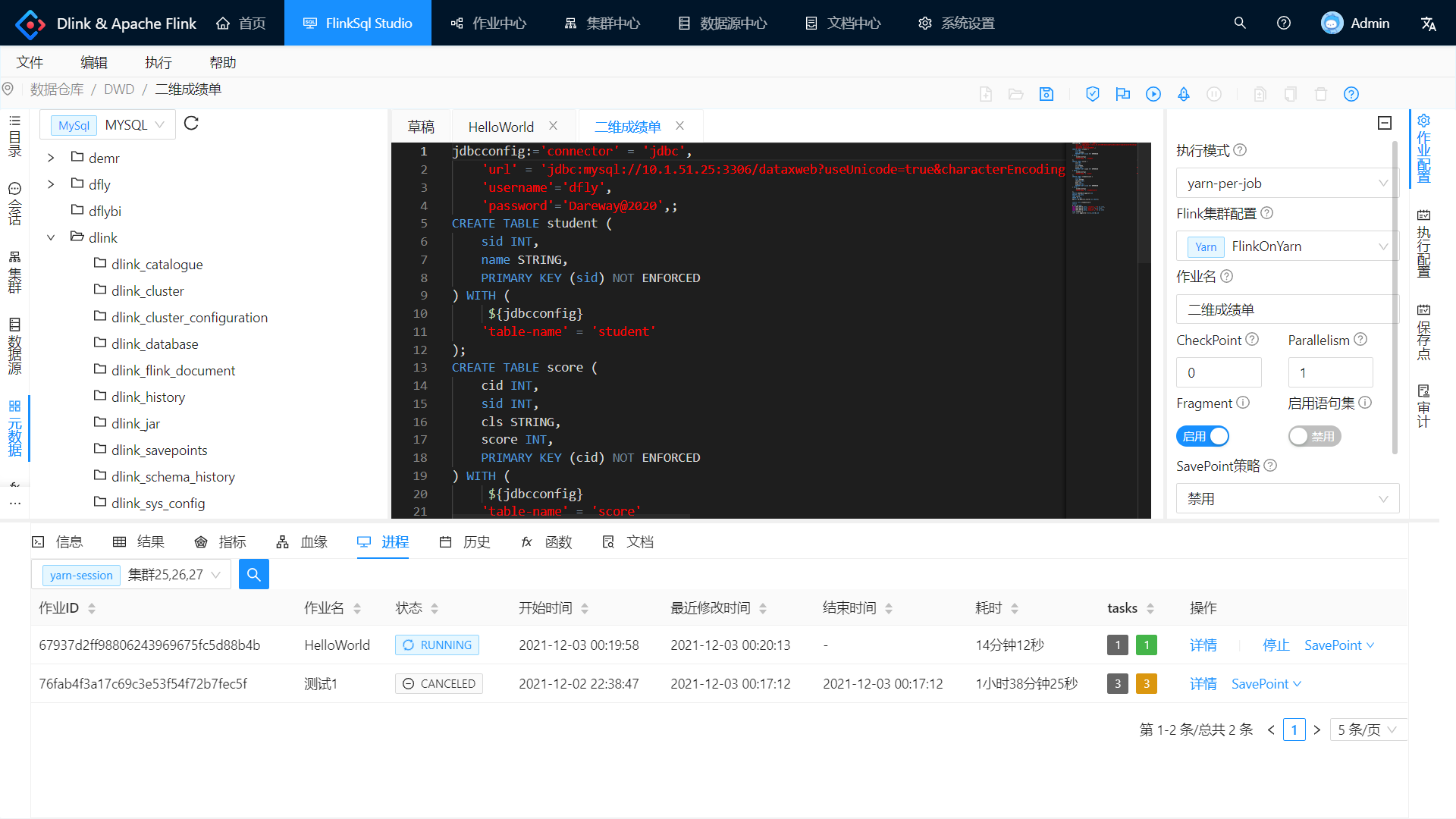Open the toolbar help question-mark icon
The height and width of the screenshot is (819, 1456).
(1351, 94)
